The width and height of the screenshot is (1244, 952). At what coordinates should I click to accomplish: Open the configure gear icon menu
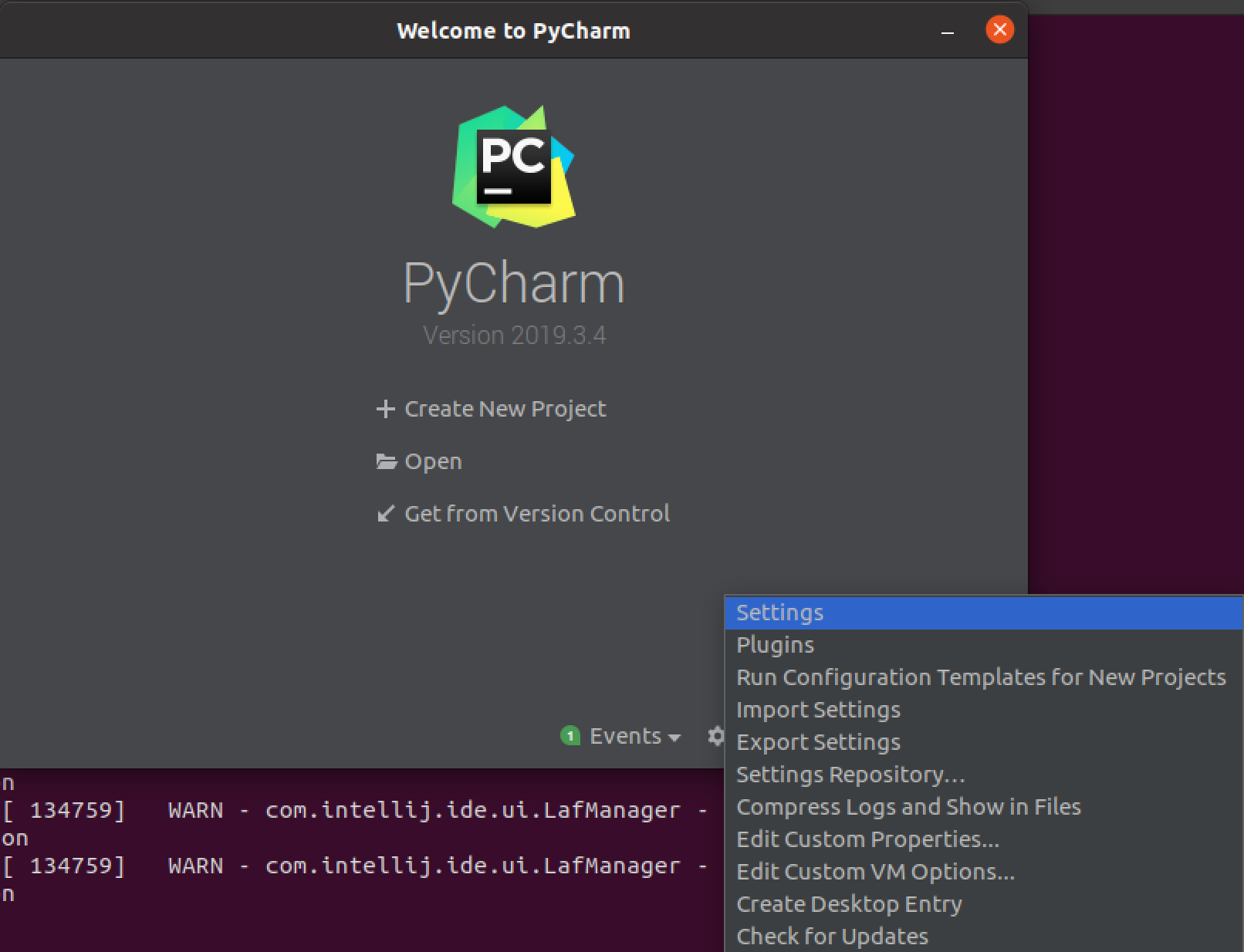[x=716, y=736]
